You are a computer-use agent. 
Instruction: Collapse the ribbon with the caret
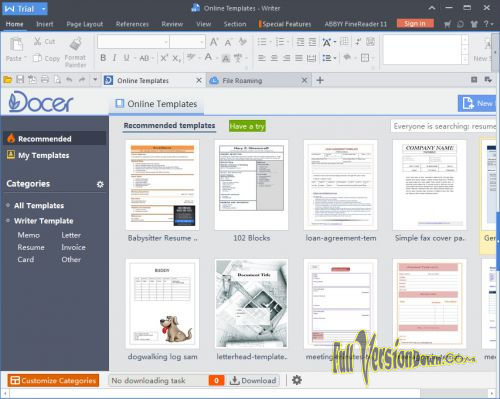pos(432,8)
